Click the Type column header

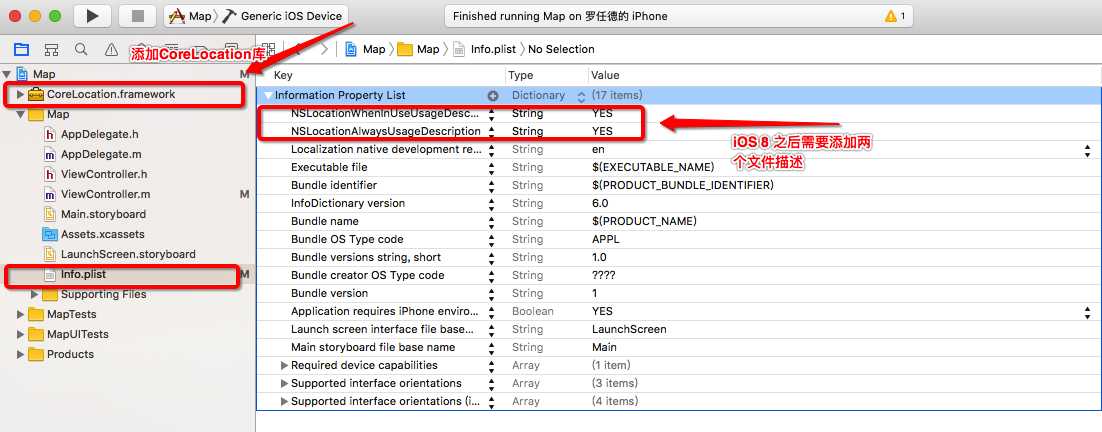521,75
